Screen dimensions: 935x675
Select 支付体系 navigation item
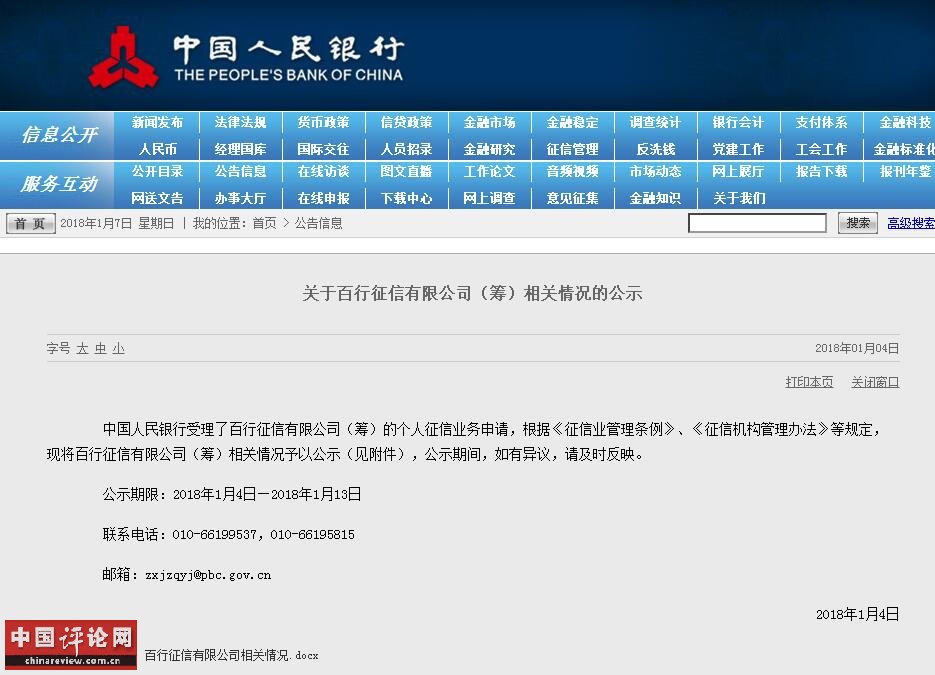click(821, 122)
